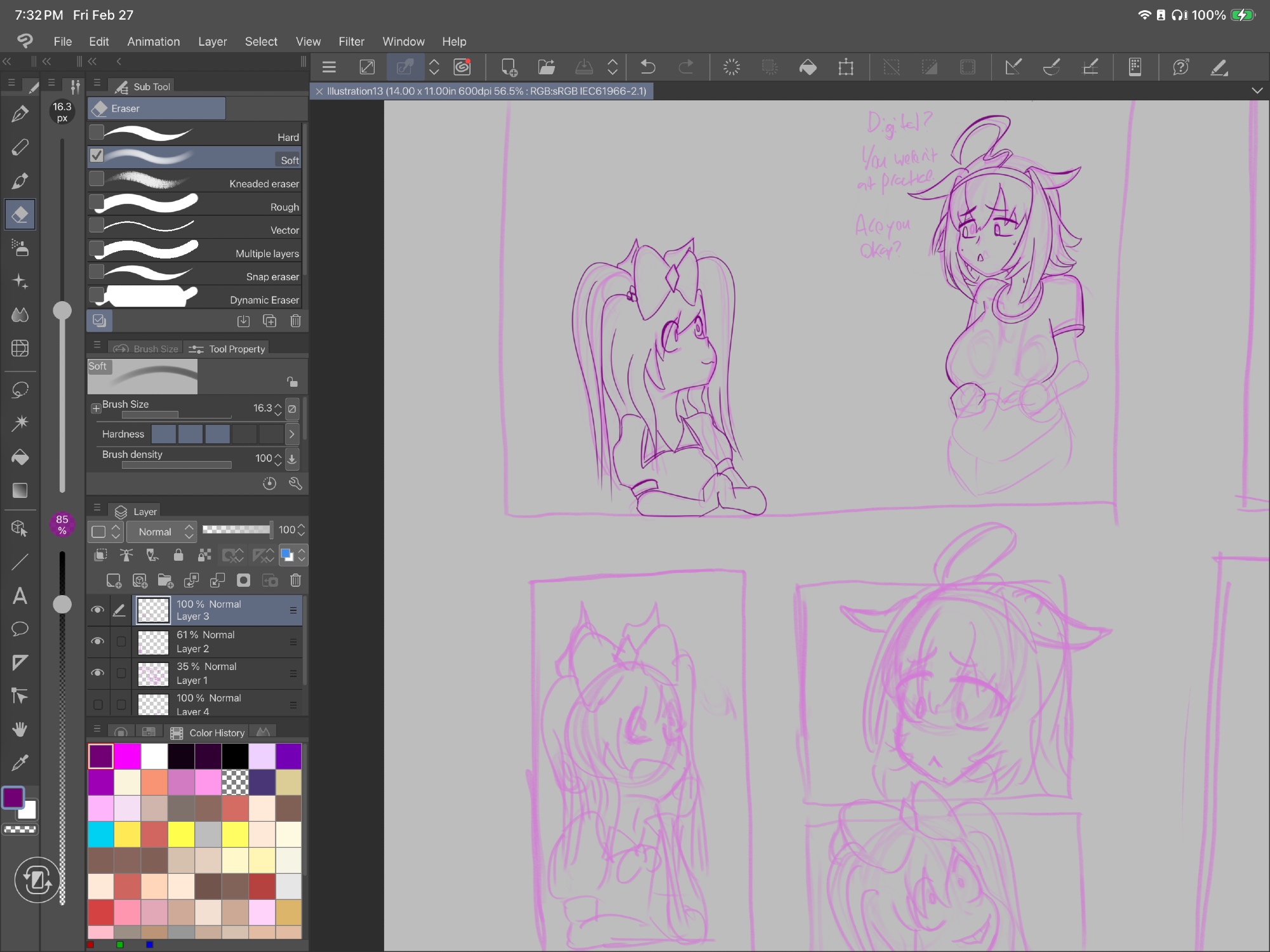The height and width of the screenshot is (952, 1270).
Task: Delete layer with the Layer panel trash icon
Action: (295, 580)
